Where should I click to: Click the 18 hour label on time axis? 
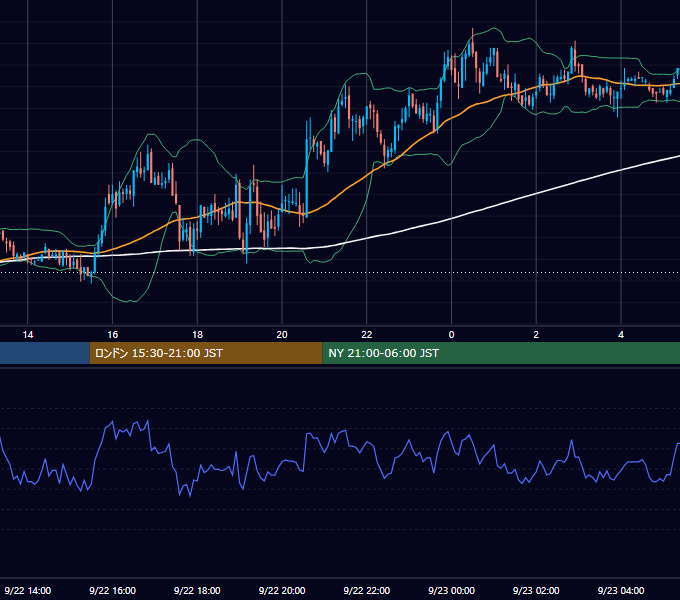click(x=197, y=335)
